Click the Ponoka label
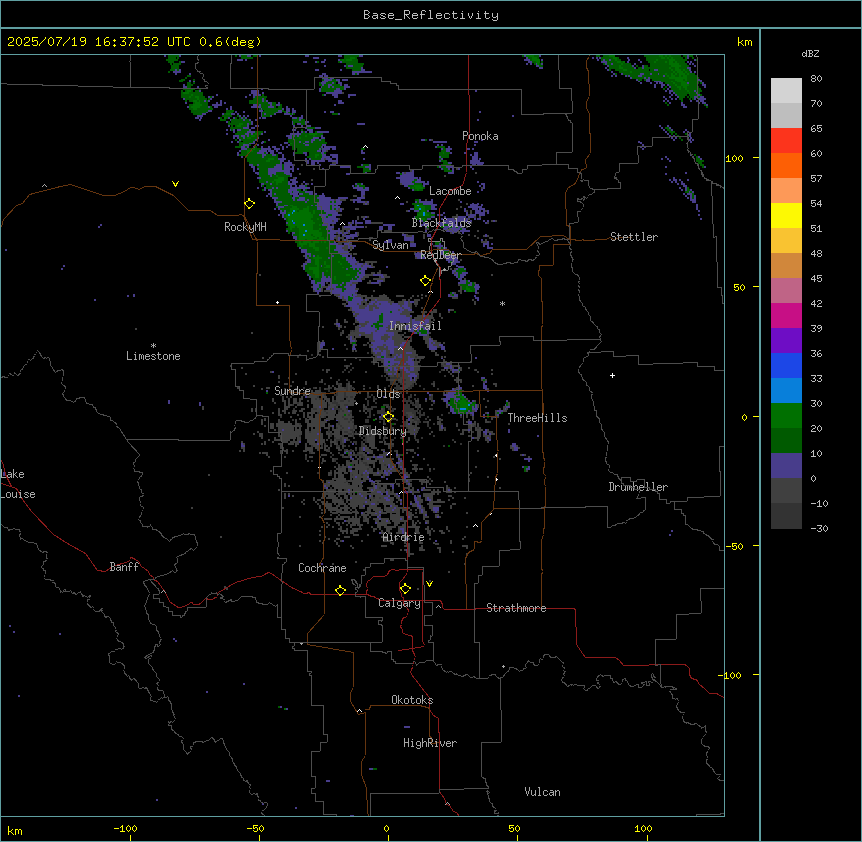This screenshot has height=842, width=862. pos(480,136)
